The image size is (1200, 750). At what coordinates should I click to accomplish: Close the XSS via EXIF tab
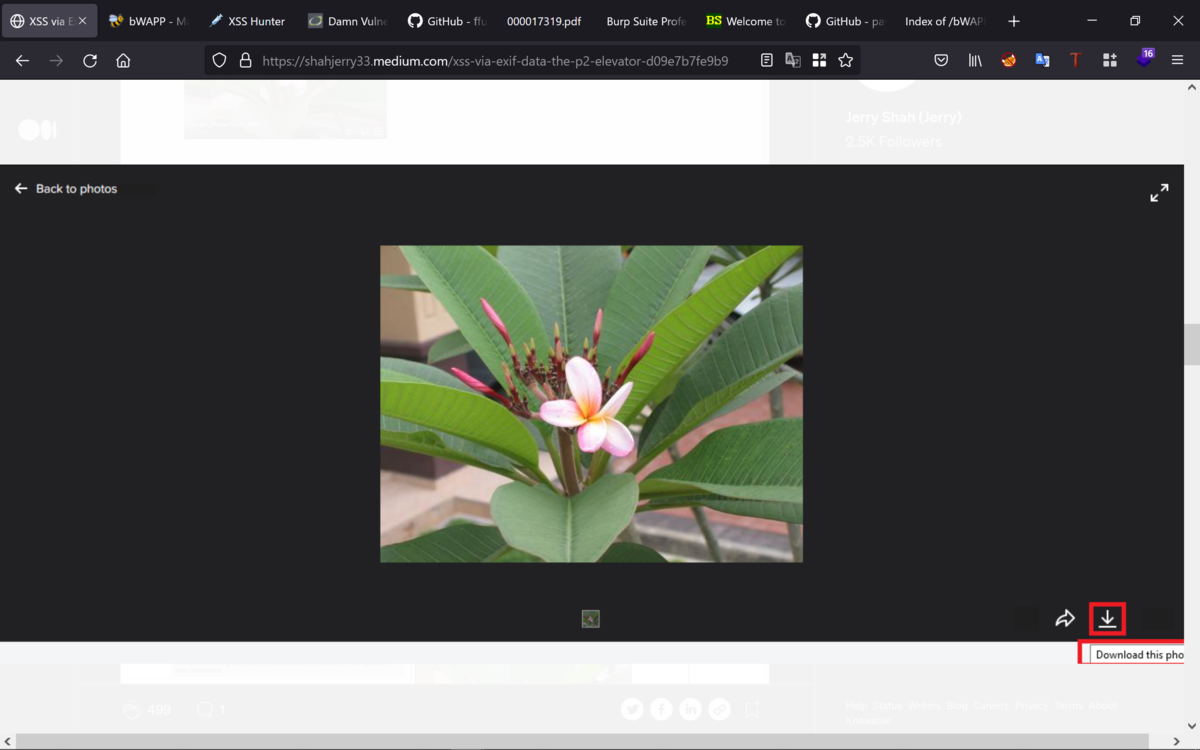pyautogui.click(x=83, y=21)
